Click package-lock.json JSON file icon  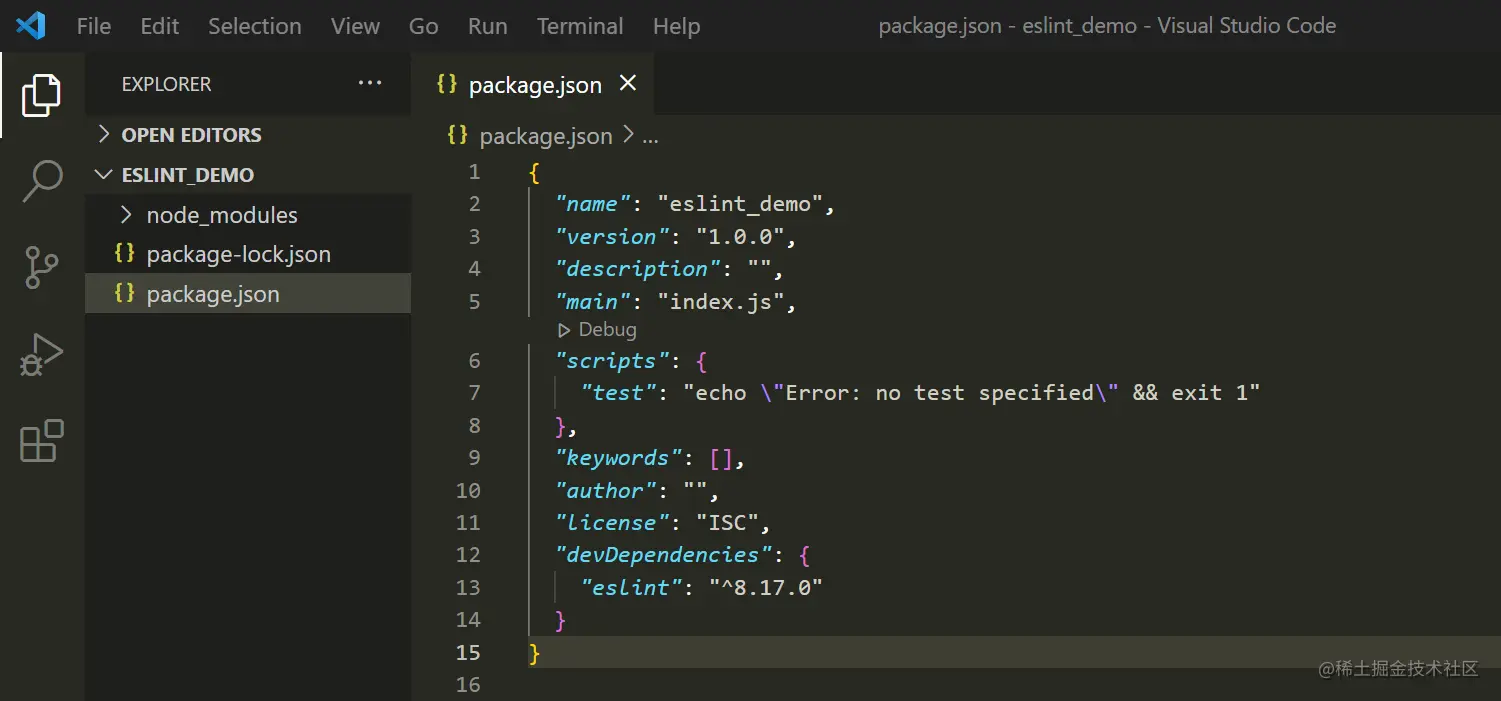tap(125, 254)
